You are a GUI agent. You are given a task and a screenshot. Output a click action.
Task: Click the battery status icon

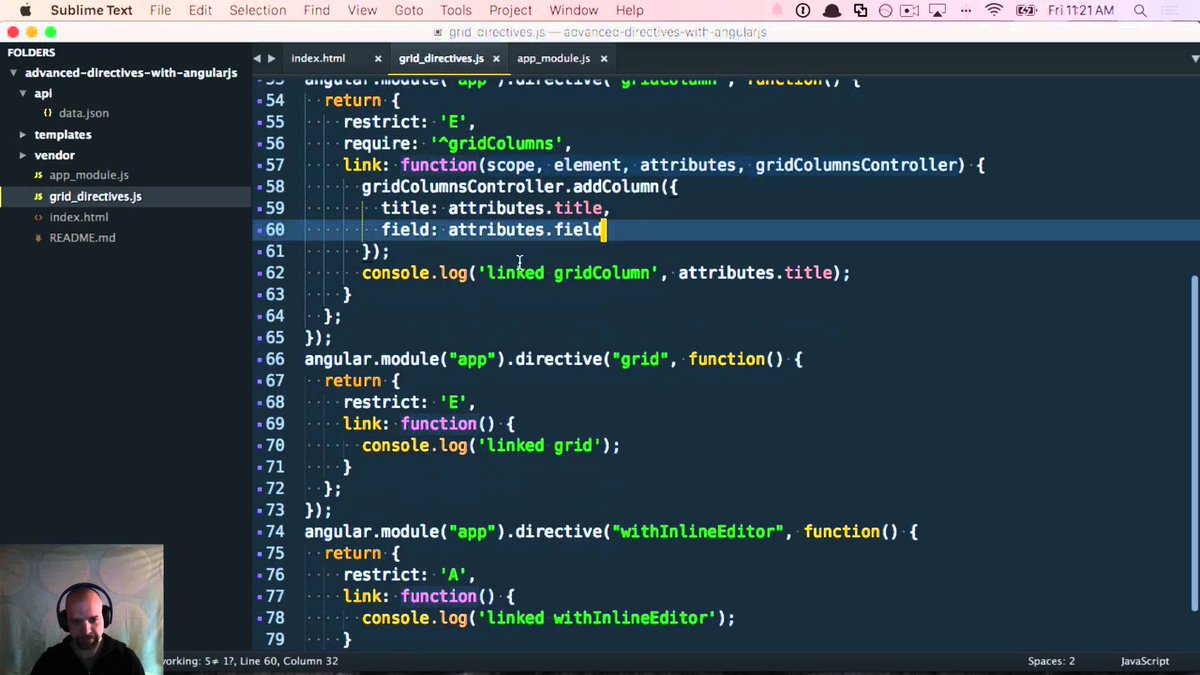(1026, 11)
